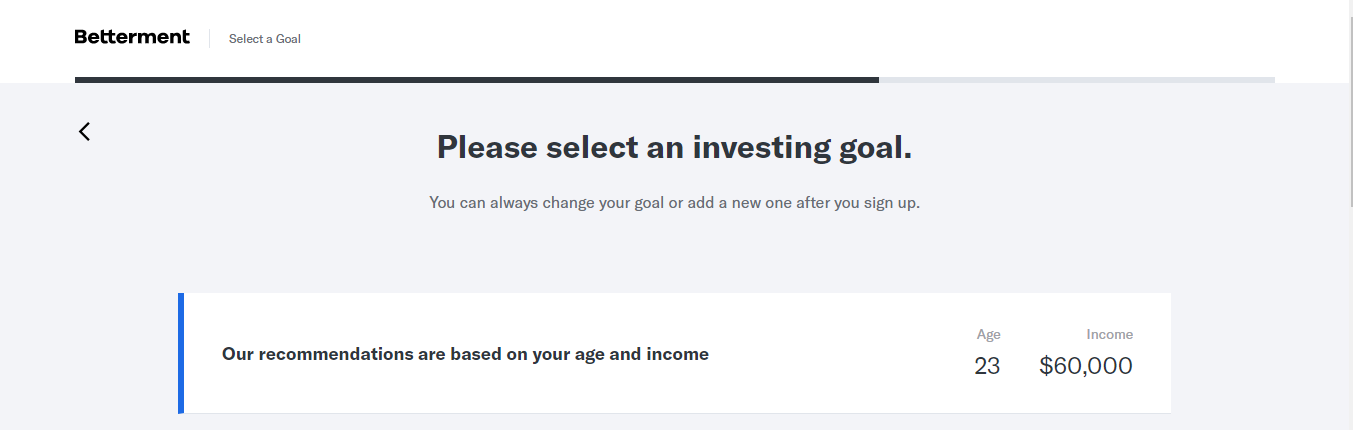
Task: Click the "Select a Goal" header label
Action: click(x=265, y=39)
